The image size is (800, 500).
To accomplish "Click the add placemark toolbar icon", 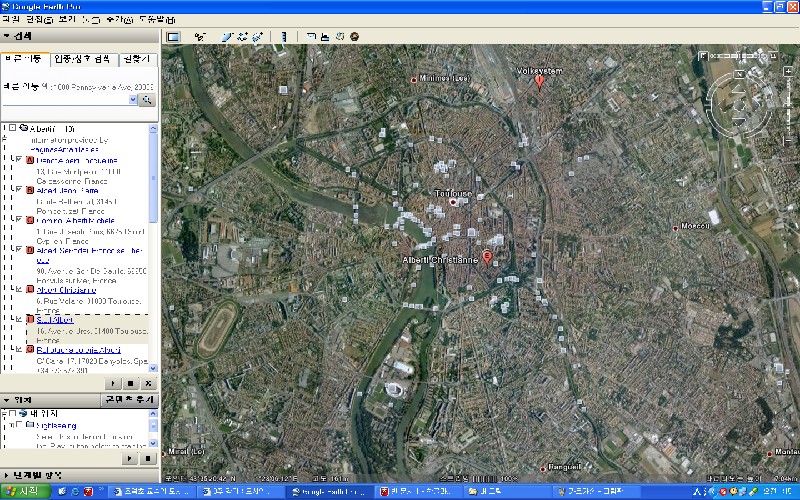I will tap(200, 37).
